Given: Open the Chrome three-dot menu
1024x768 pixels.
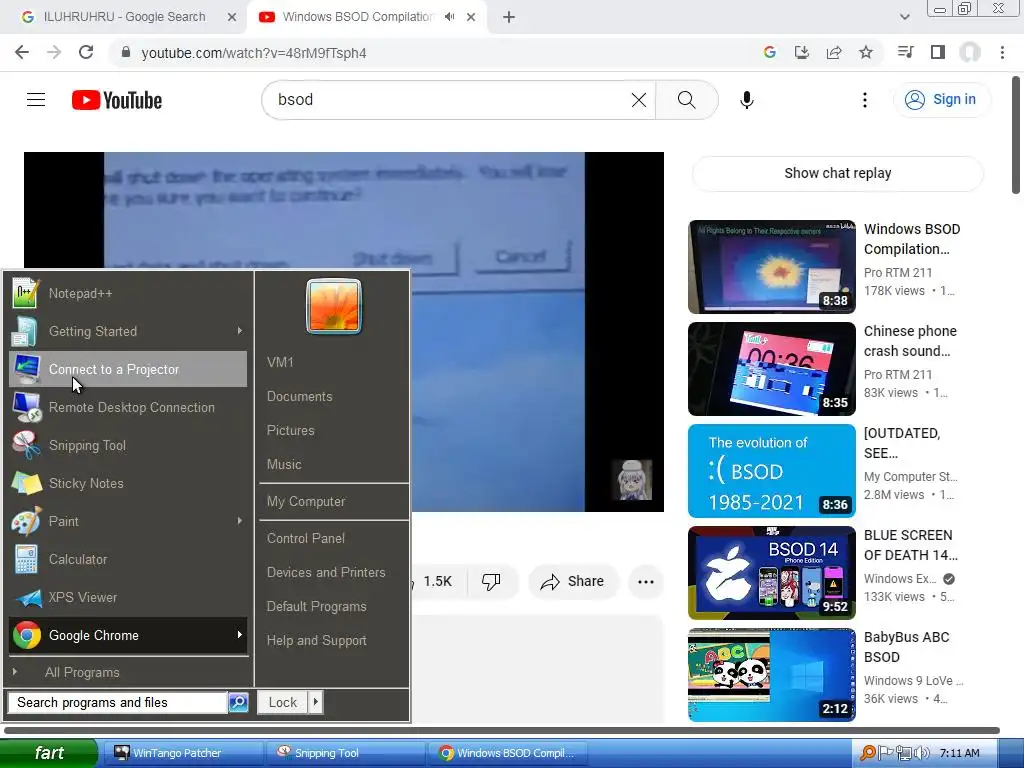Looking at the screenshot, I should point(1002,52).
